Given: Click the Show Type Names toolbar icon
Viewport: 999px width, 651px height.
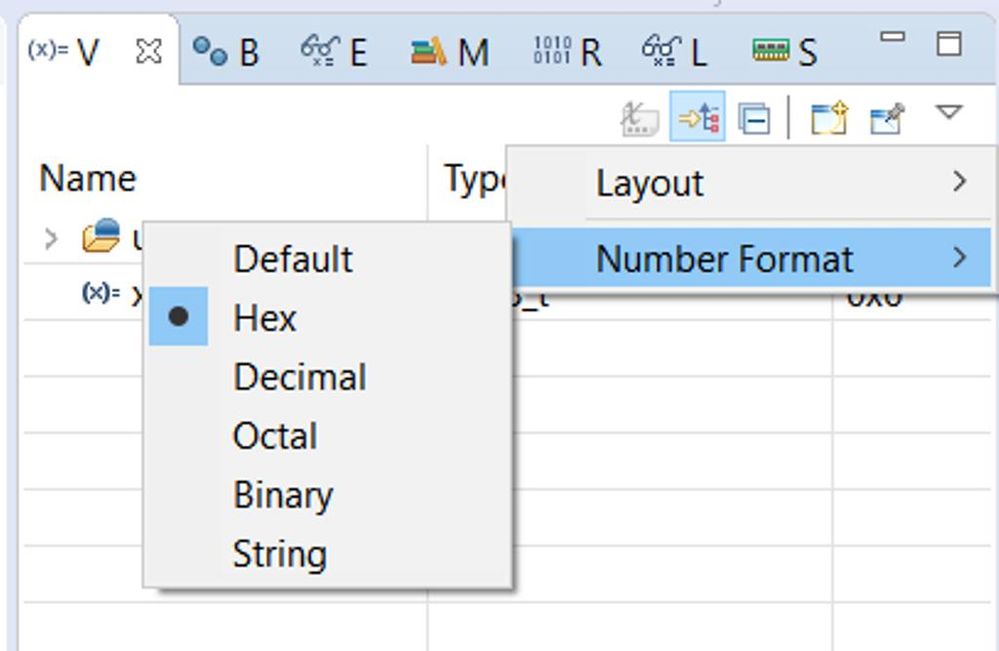Looking at the screenshot, I should pyautogui.click(x=640, y=119).
